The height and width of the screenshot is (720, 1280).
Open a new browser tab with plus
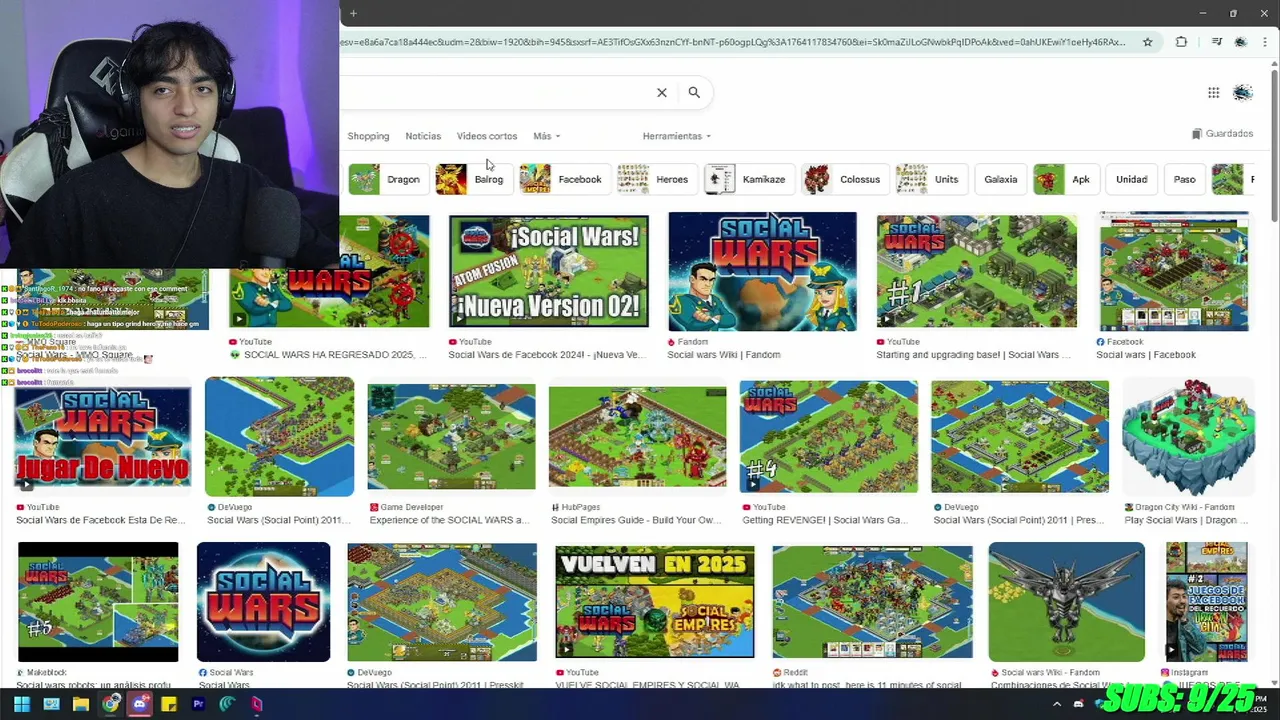click(353, 13)
